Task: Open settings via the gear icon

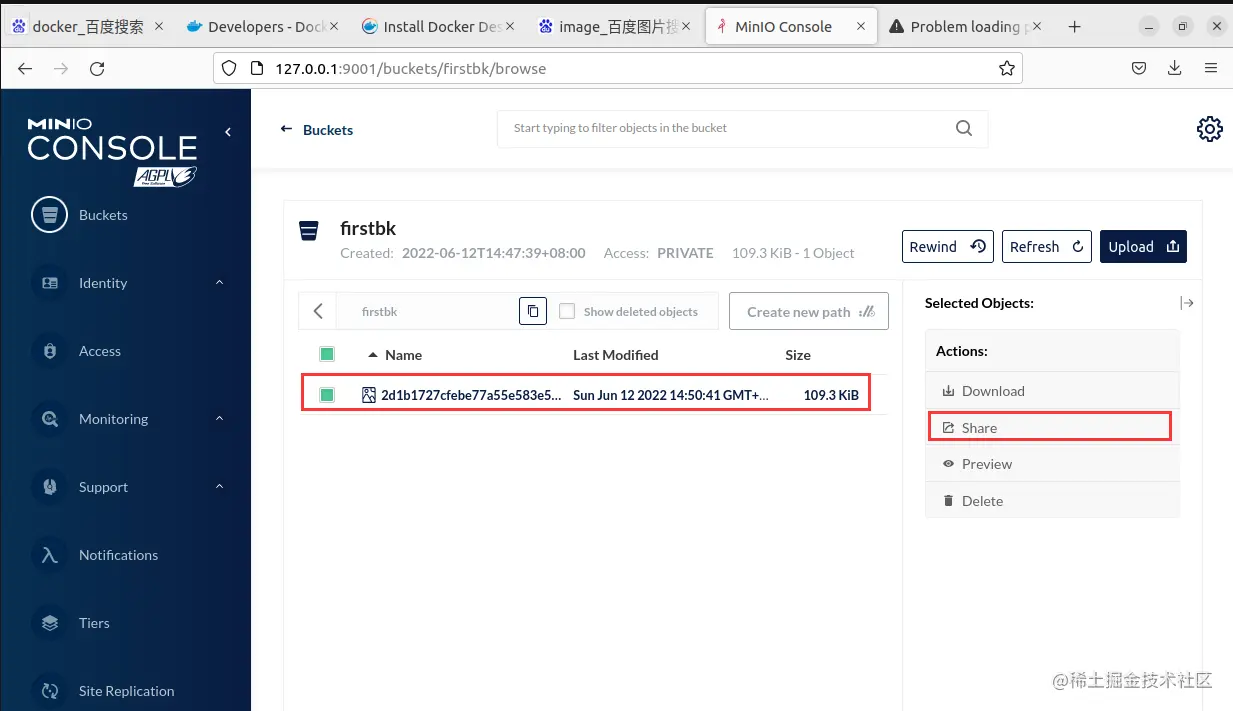Action: 1210,129
